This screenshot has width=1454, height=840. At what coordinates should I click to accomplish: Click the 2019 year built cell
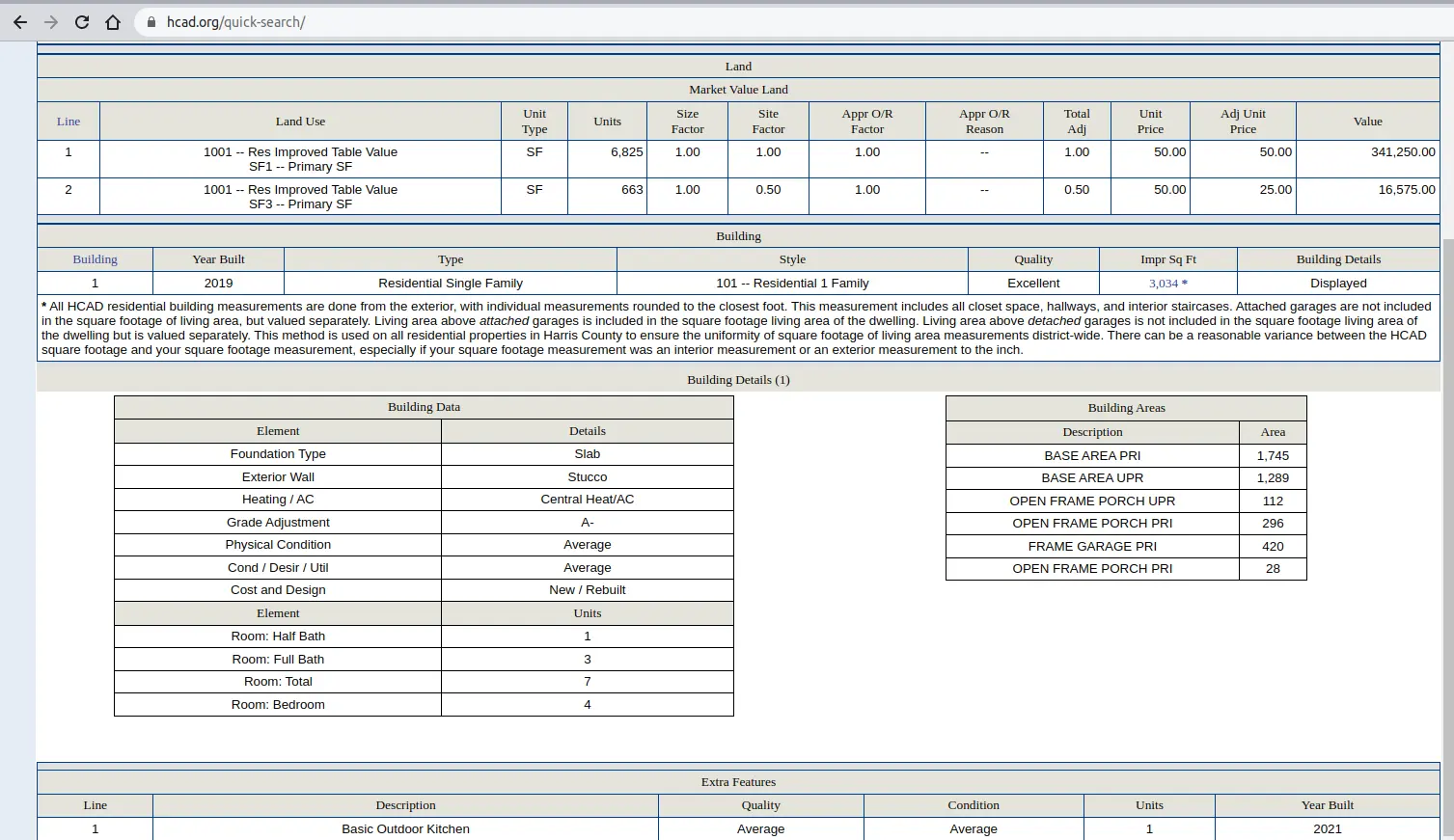[x=218, y=284]
